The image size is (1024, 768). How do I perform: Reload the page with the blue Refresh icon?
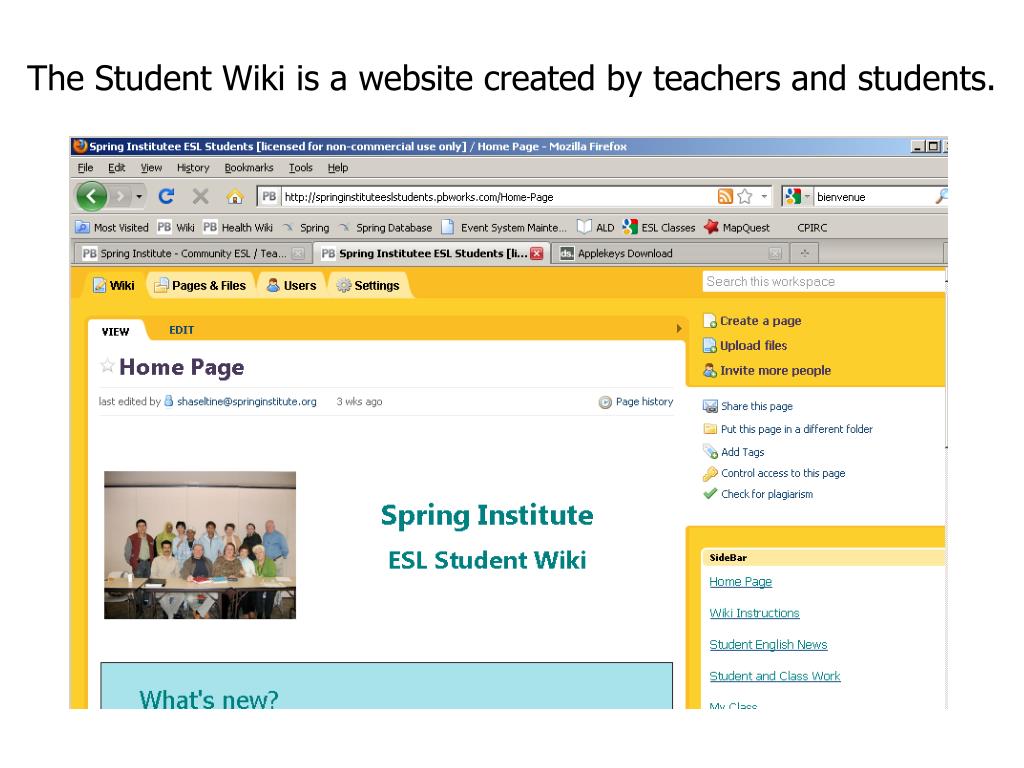coord(167,196)
